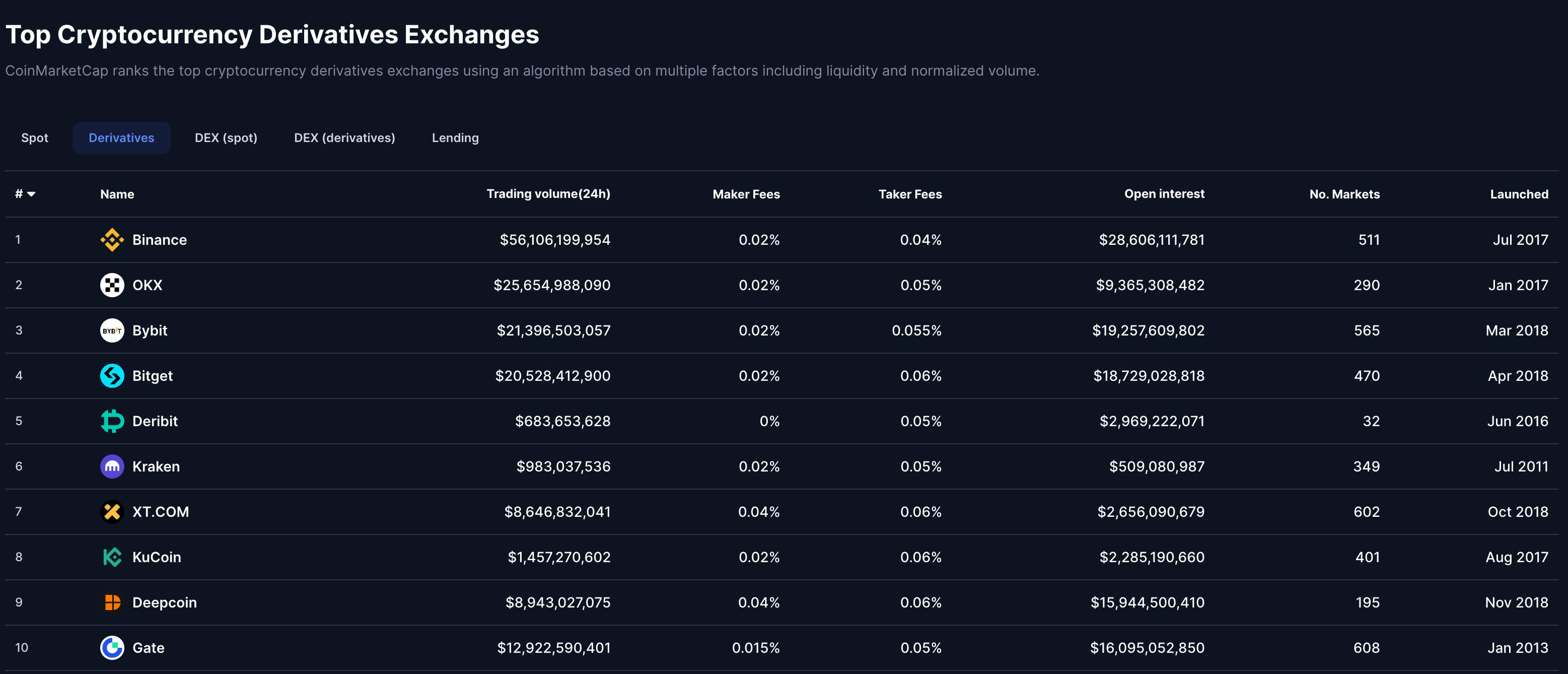Switch to the Spot tab
The image size is (1568, 674).
[35, 138]
